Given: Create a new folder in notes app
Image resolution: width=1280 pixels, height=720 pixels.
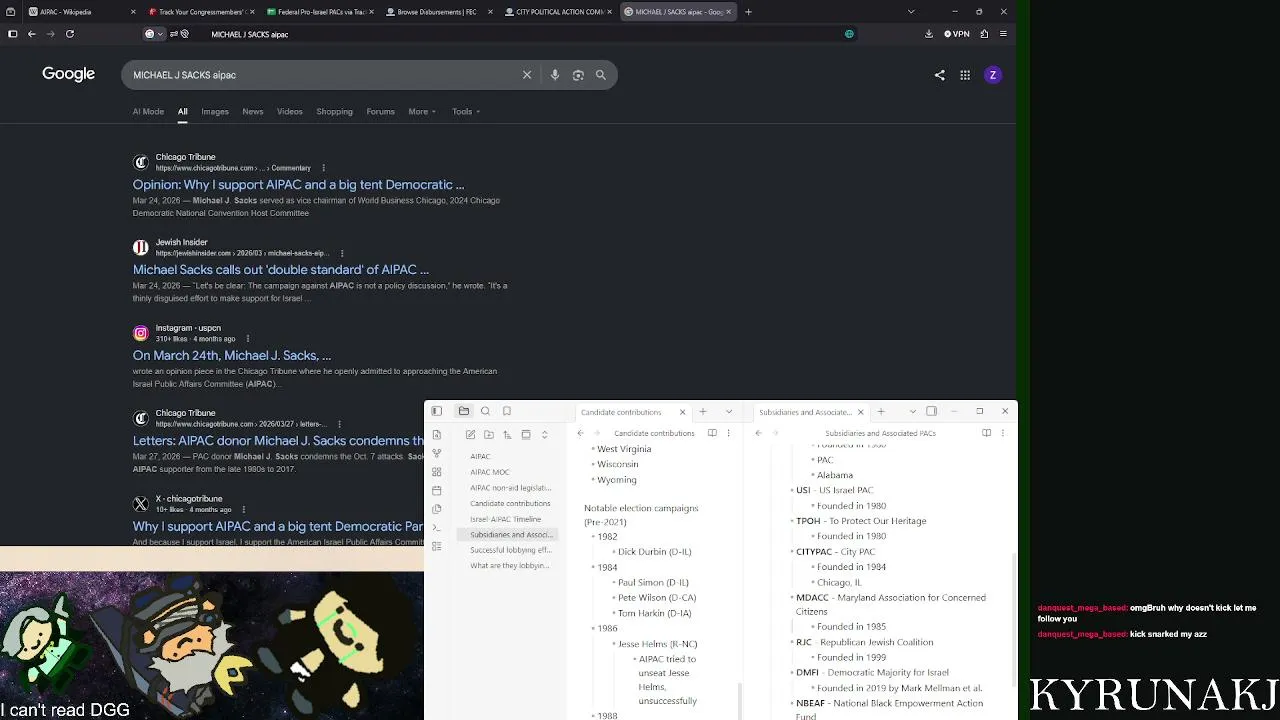Looking at the screenshot, I should pyautogui.click(x=489, y=434).
